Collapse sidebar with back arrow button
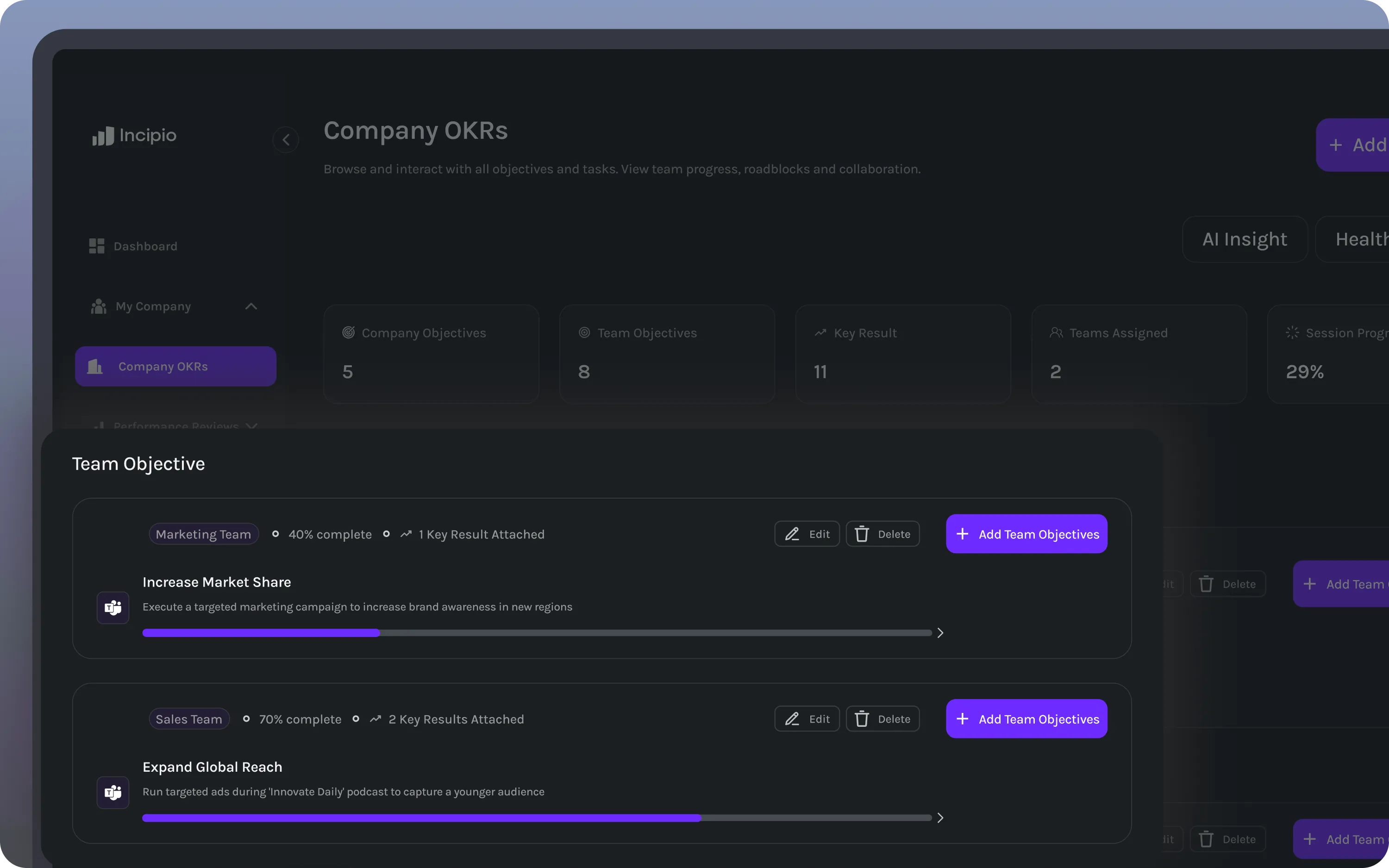 coord(285,139)
